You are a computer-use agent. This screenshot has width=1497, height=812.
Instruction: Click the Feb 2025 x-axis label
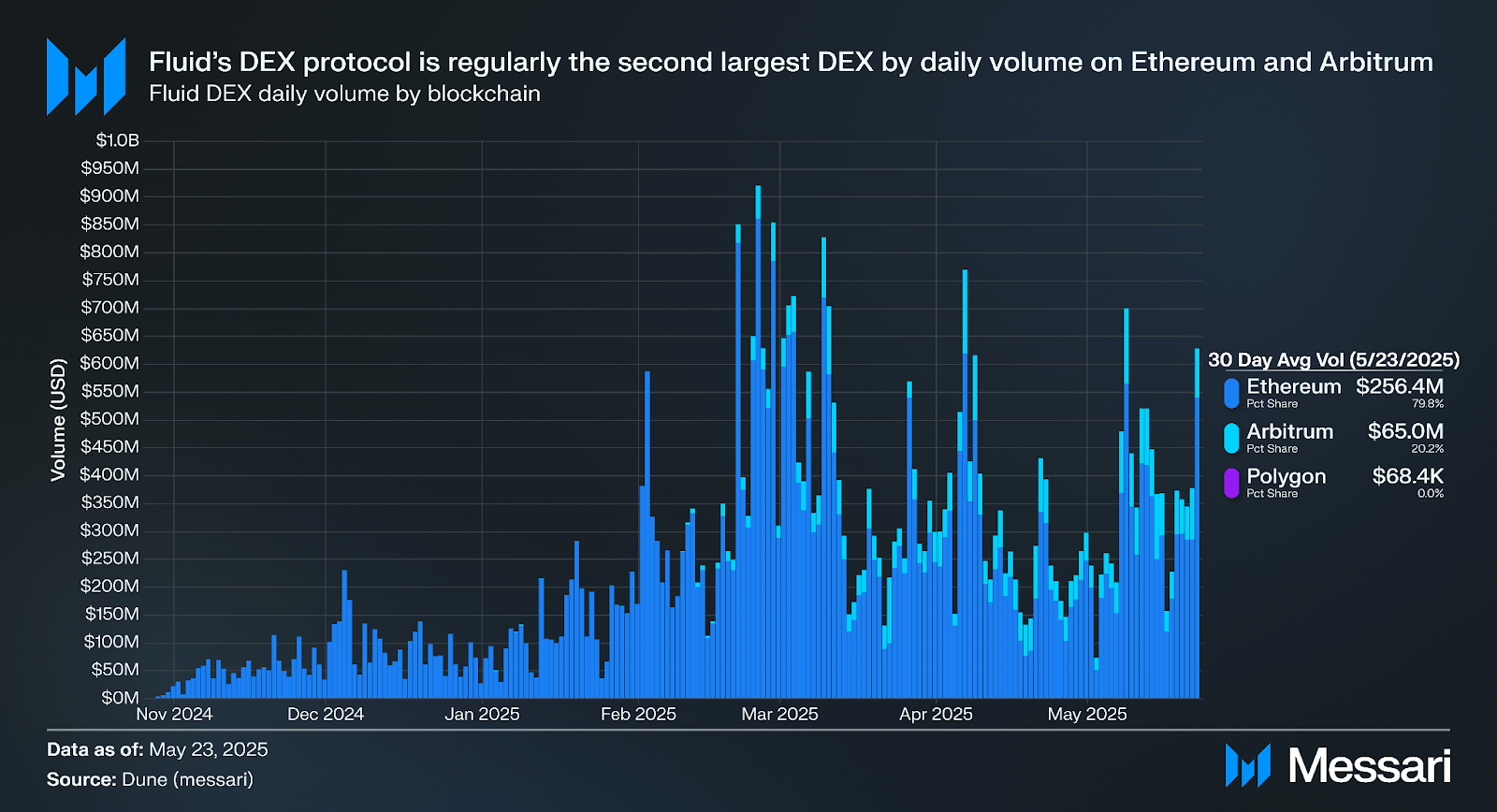638,714
